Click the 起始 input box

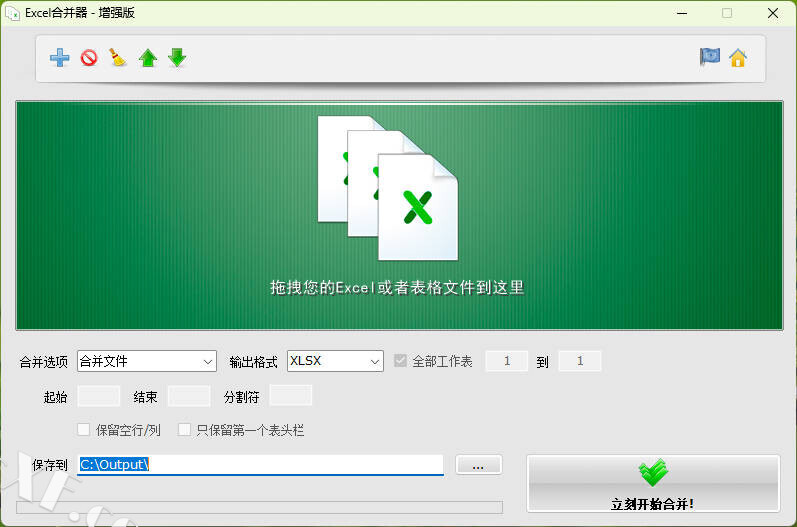(x=98, y=396)
